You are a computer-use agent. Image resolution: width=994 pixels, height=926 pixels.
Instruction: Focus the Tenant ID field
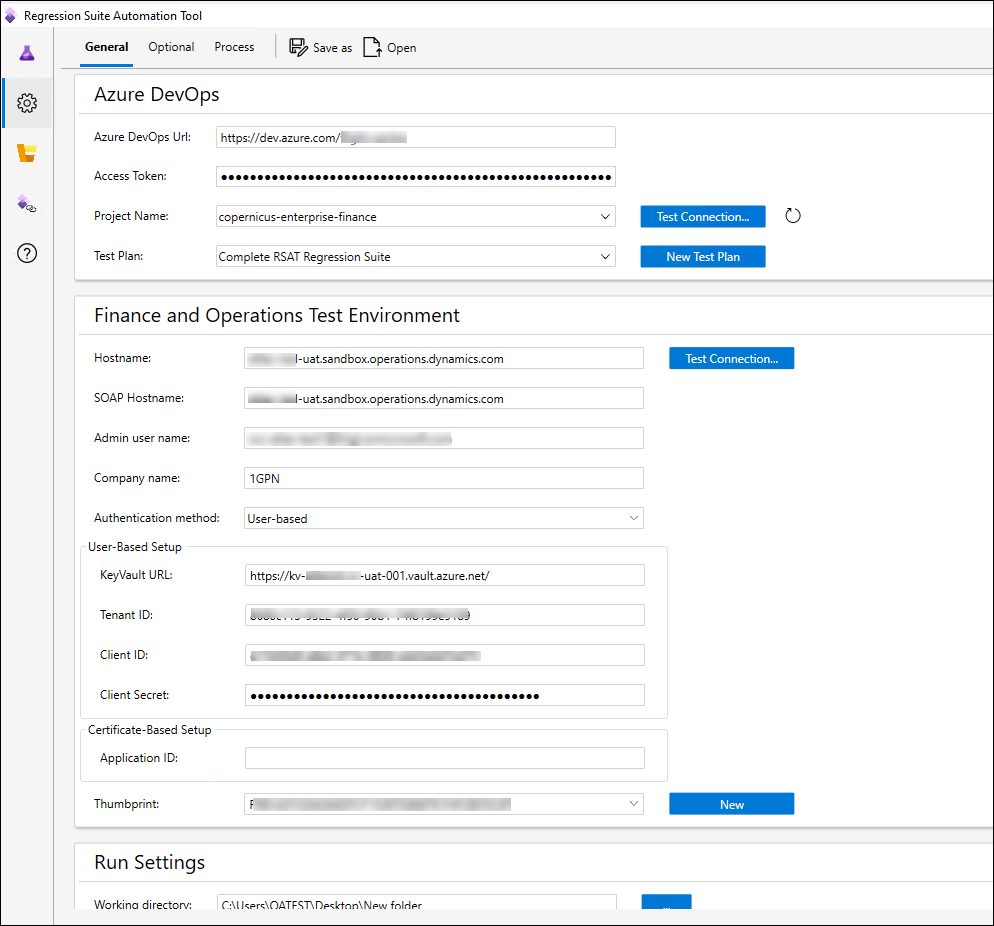coord(444,615)
